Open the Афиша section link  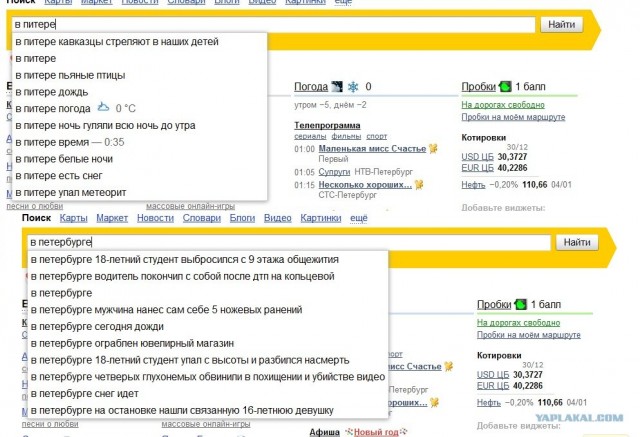[324, 432]
